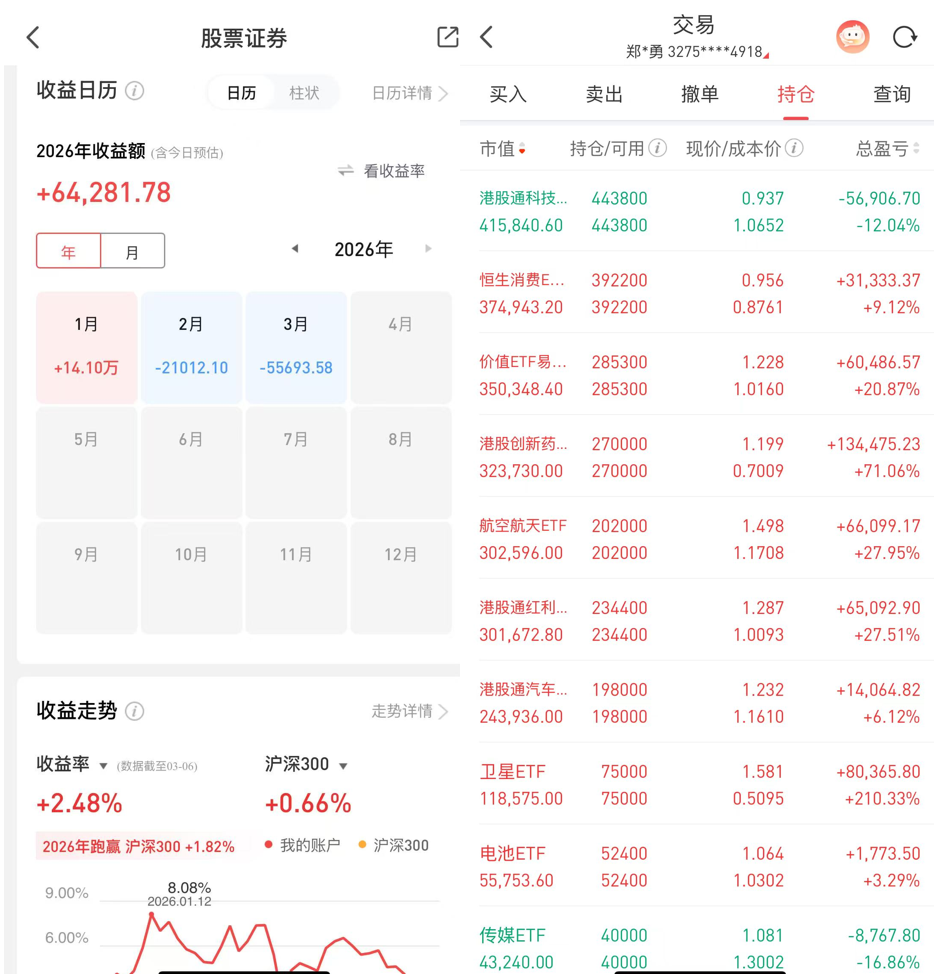The image size is (934, 974).
Task: Tap -56,906.70 loss of 港股通科技
Action: [879, 199]
